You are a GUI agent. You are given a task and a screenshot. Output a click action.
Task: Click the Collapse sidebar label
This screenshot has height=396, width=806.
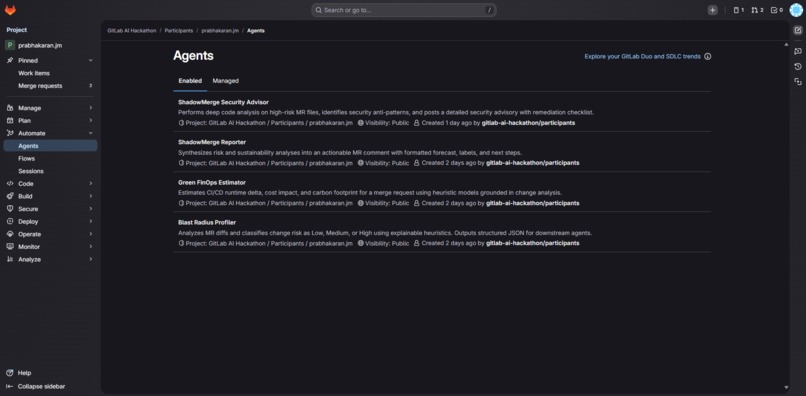coord(42,386)
